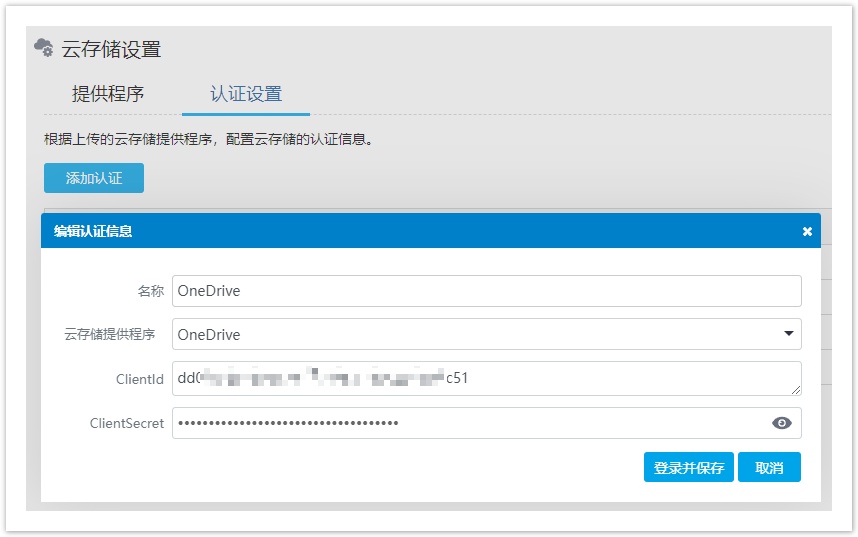
Task: Click the ClientId label
Action: pyautogui.click(x=140, y=379)
